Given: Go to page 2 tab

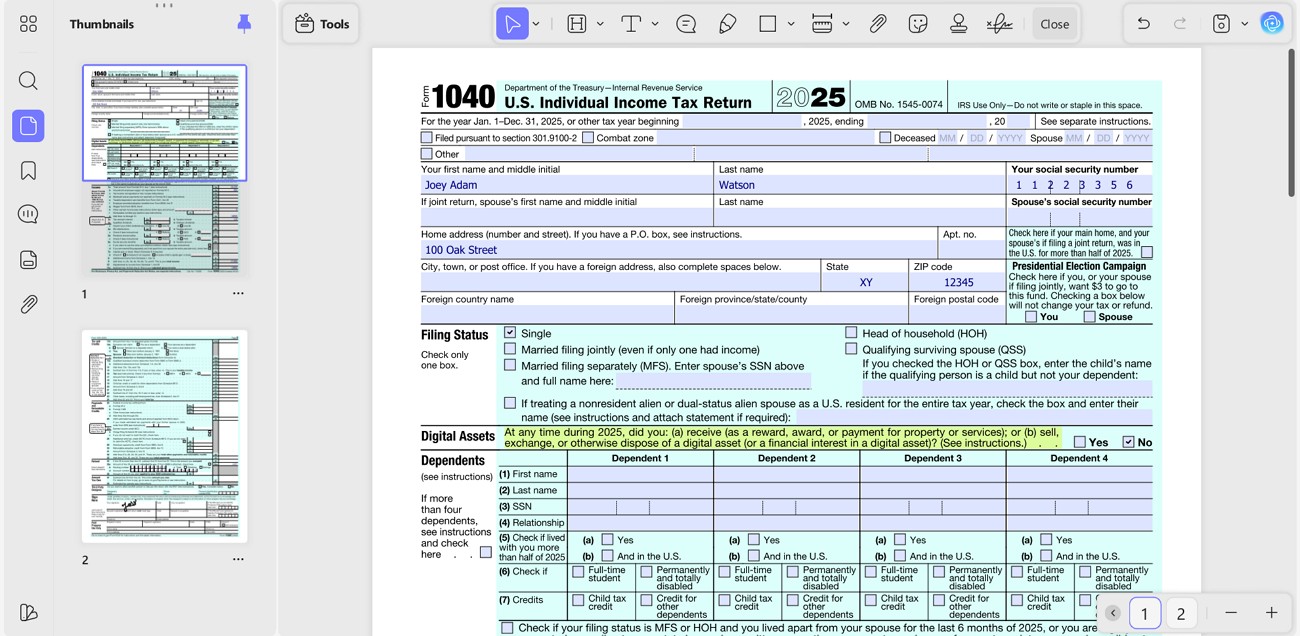Looking at the screenshot, I should click(1180, 613).
